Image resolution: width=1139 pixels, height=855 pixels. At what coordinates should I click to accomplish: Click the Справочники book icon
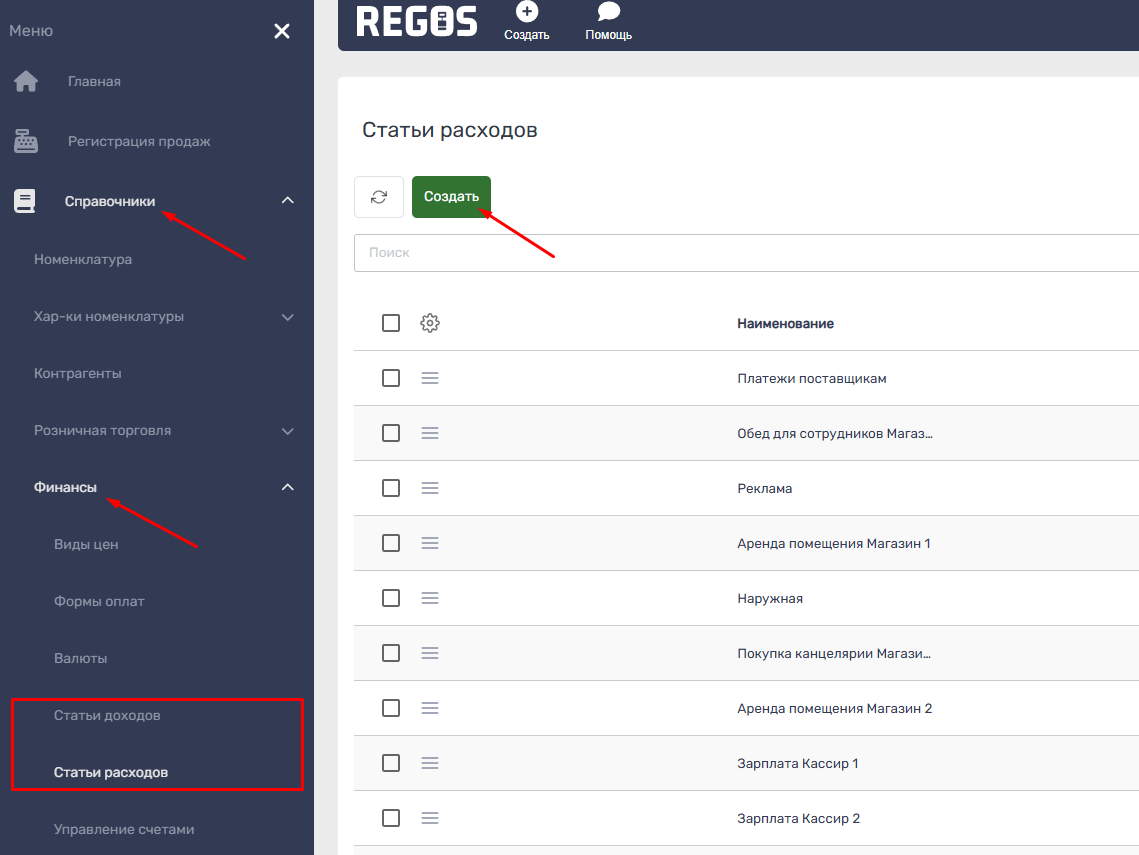pos(25,201)
